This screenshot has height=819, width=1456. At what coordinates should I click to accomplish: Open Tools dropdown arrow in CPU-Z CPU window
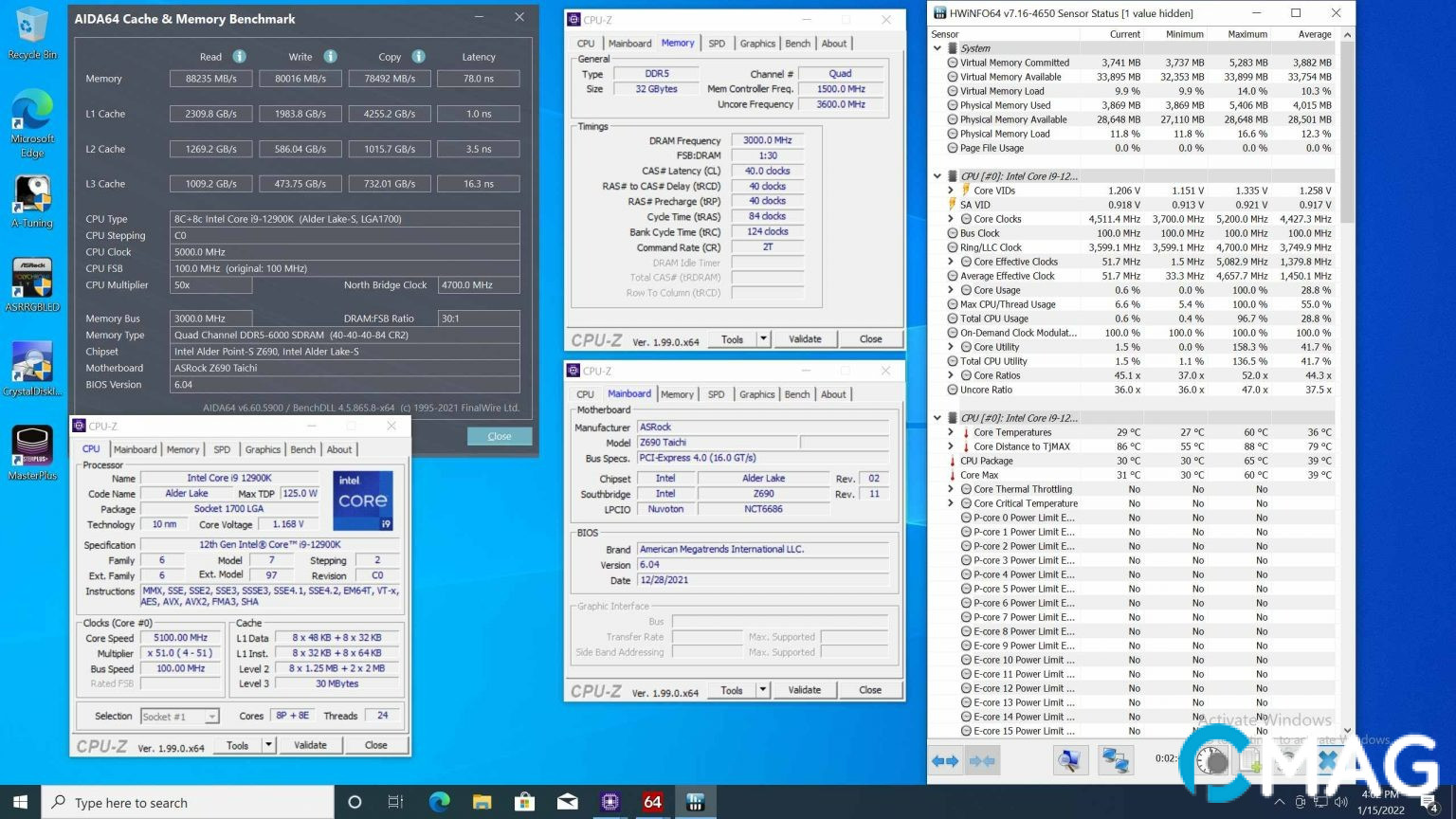[269, 745]
